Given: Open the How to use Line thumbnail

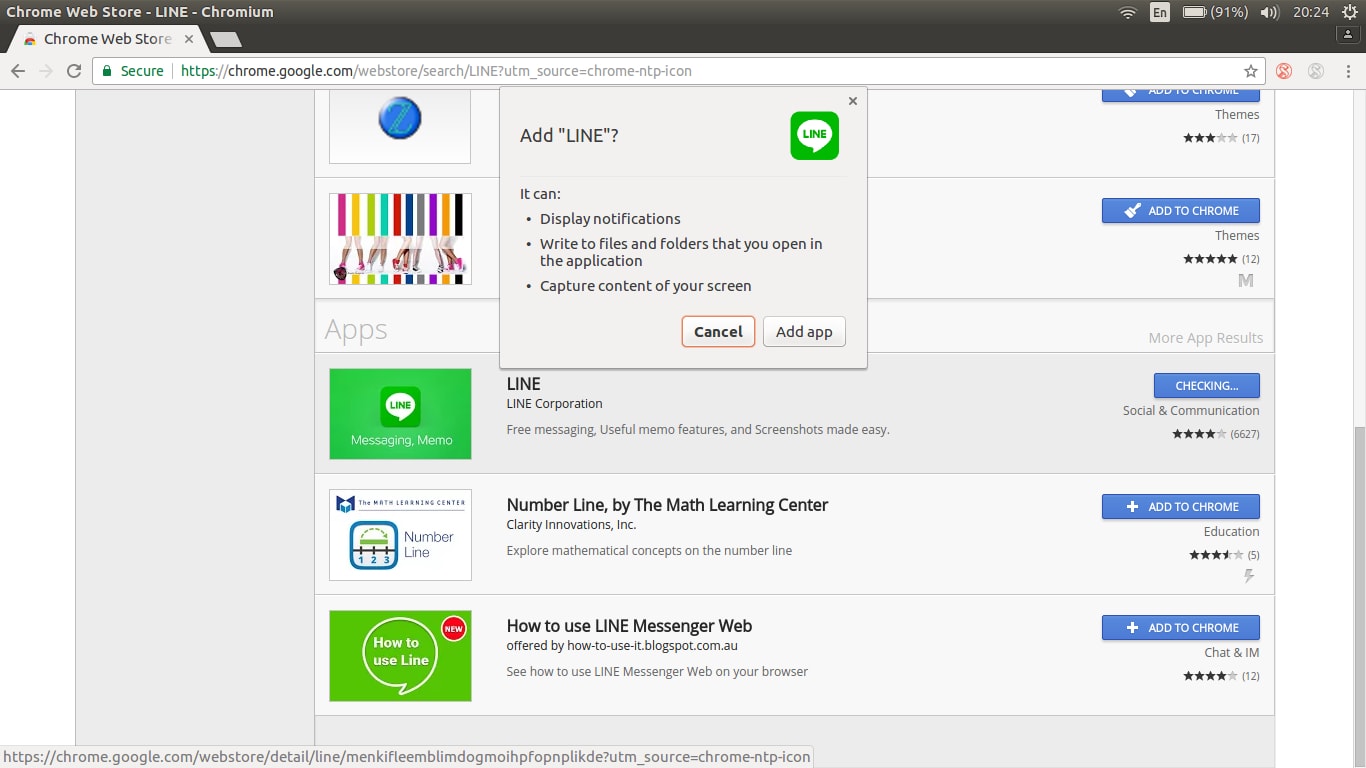Looking at the screenshot, I should coord(400,656).
